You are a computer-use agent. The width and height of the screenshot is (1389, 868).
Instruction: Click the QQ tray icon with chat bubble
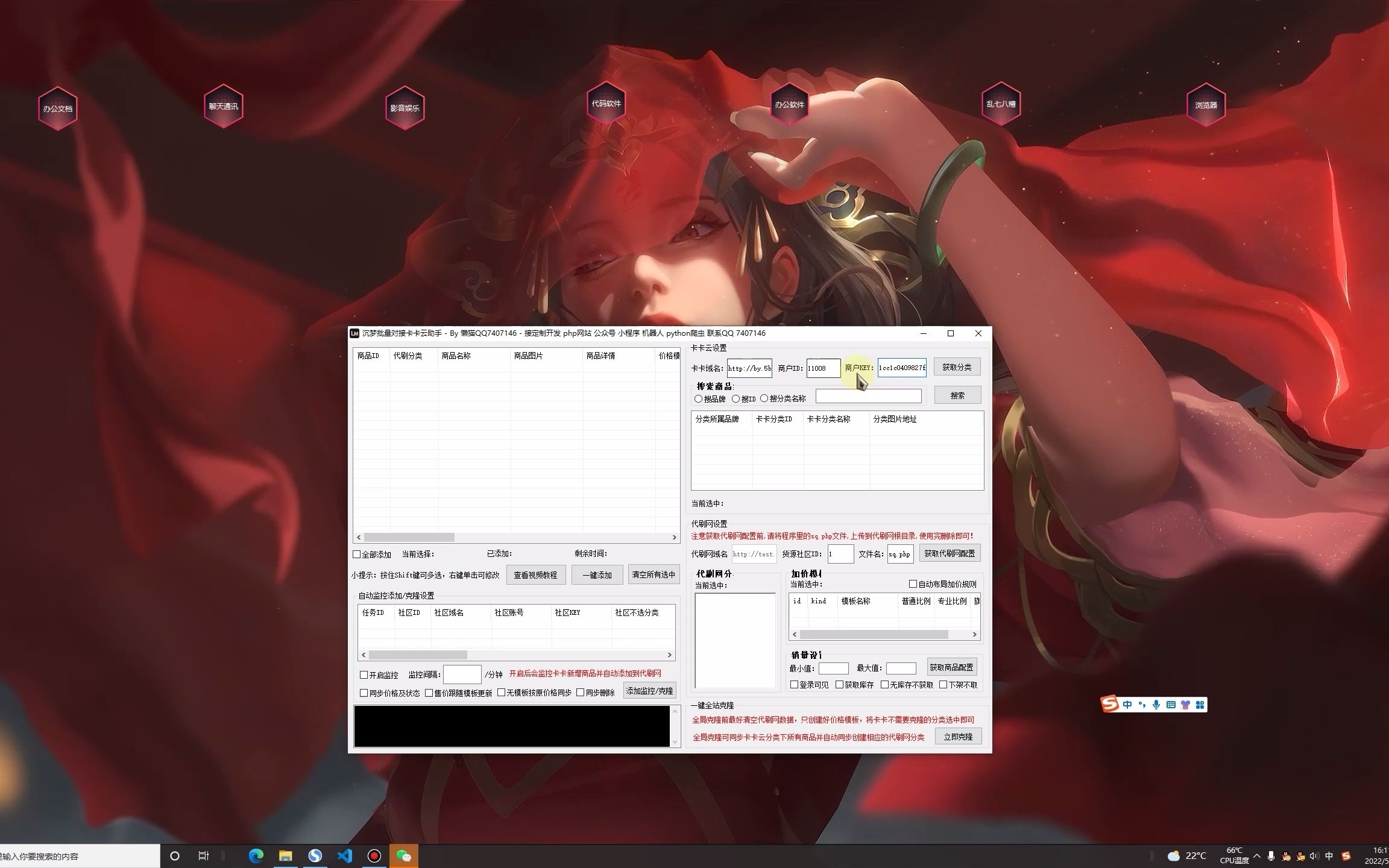1300,856
